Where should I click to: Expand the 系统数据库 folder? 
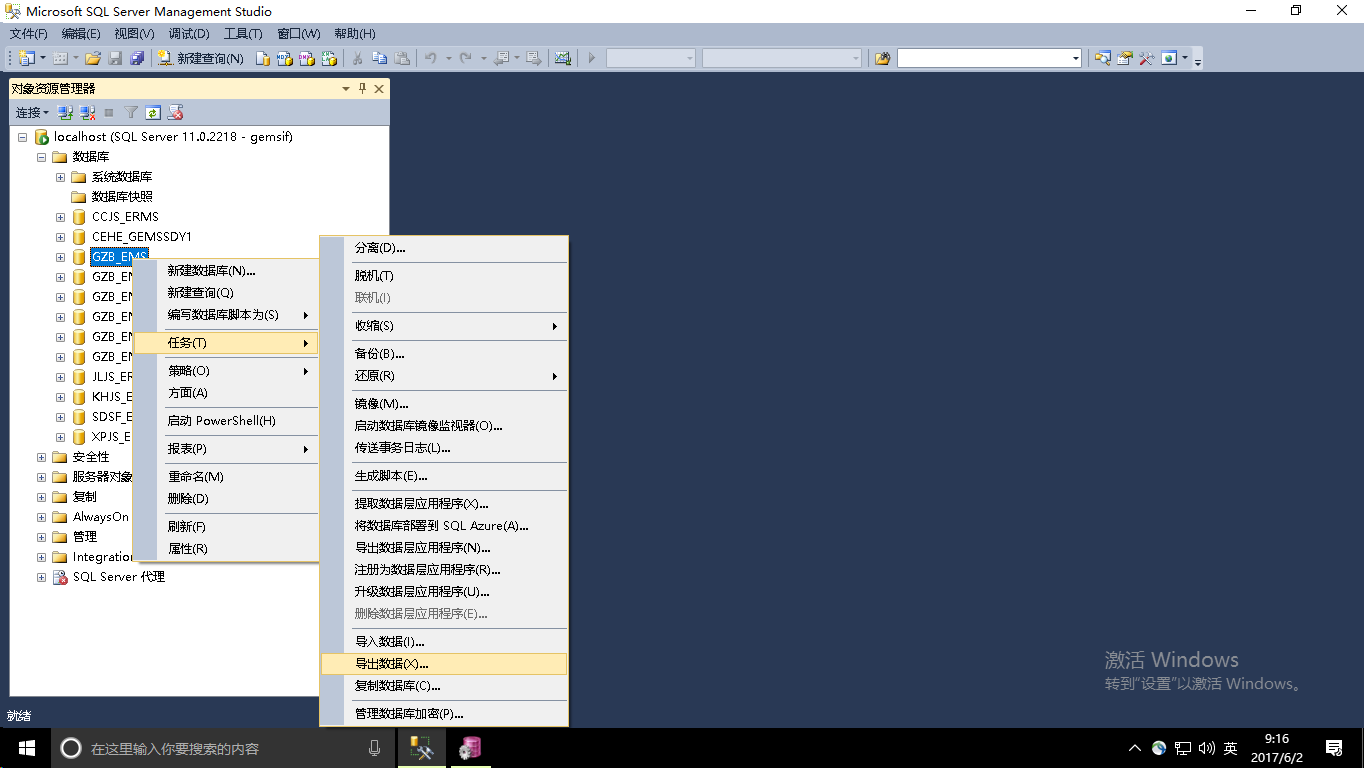61,177
